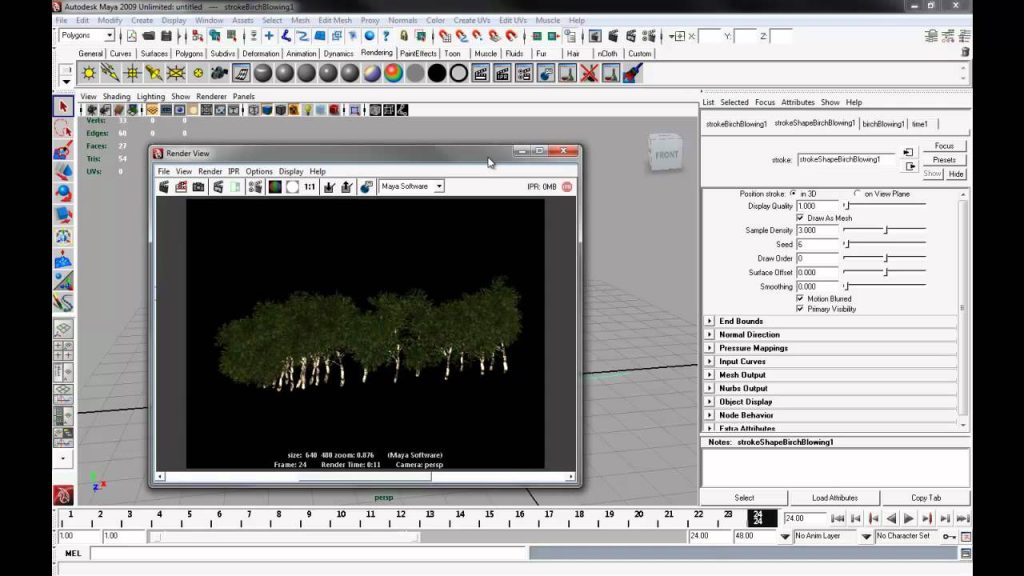
Task: Redo previous render in Render View
Action: 164,187
